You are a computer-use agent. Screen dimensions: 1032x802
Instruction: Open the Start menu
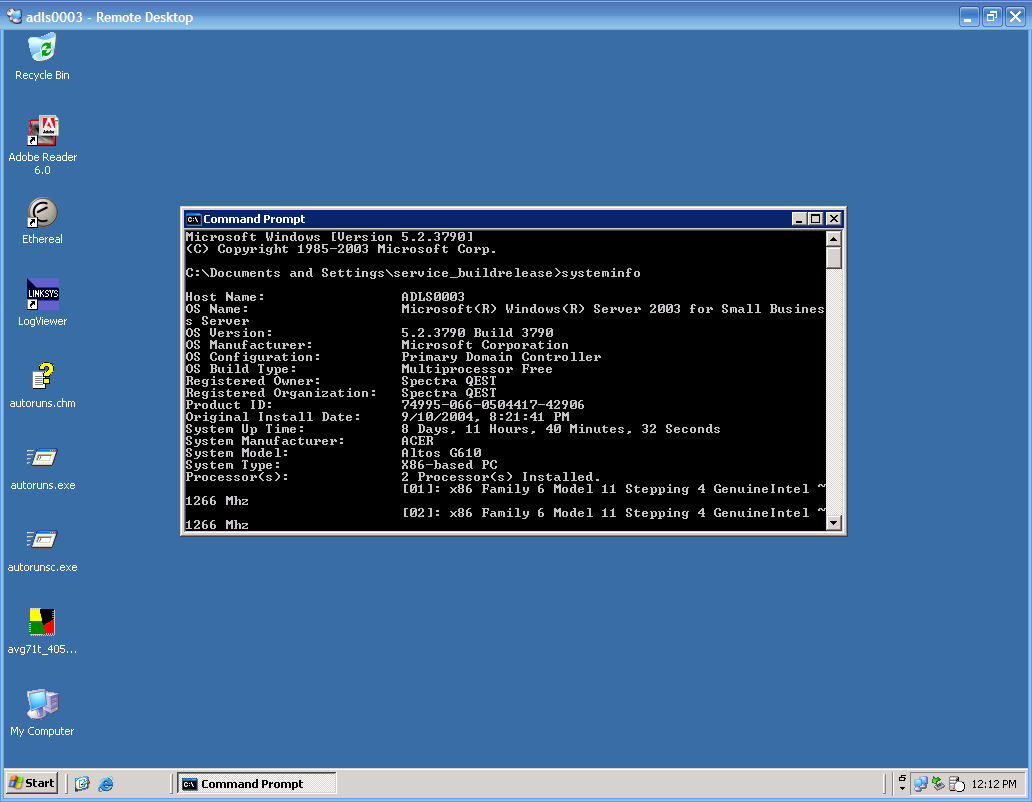pyautogui.click(x=32, y=783)
